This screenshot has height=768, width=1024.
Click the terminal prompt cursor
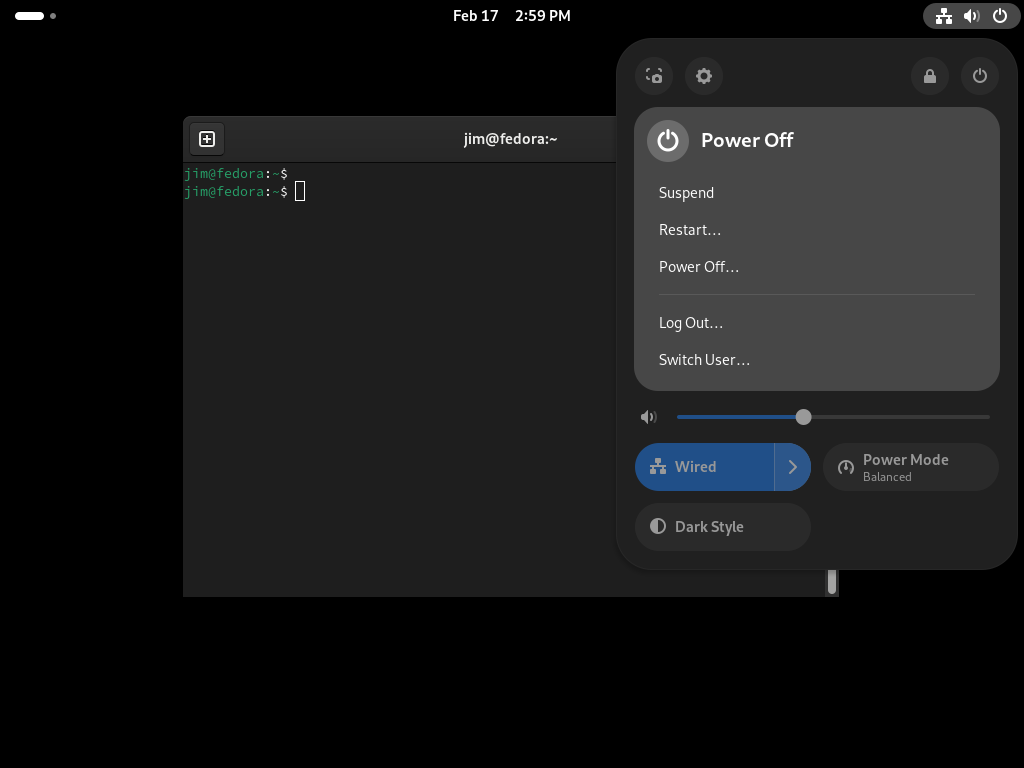point(300,191)
